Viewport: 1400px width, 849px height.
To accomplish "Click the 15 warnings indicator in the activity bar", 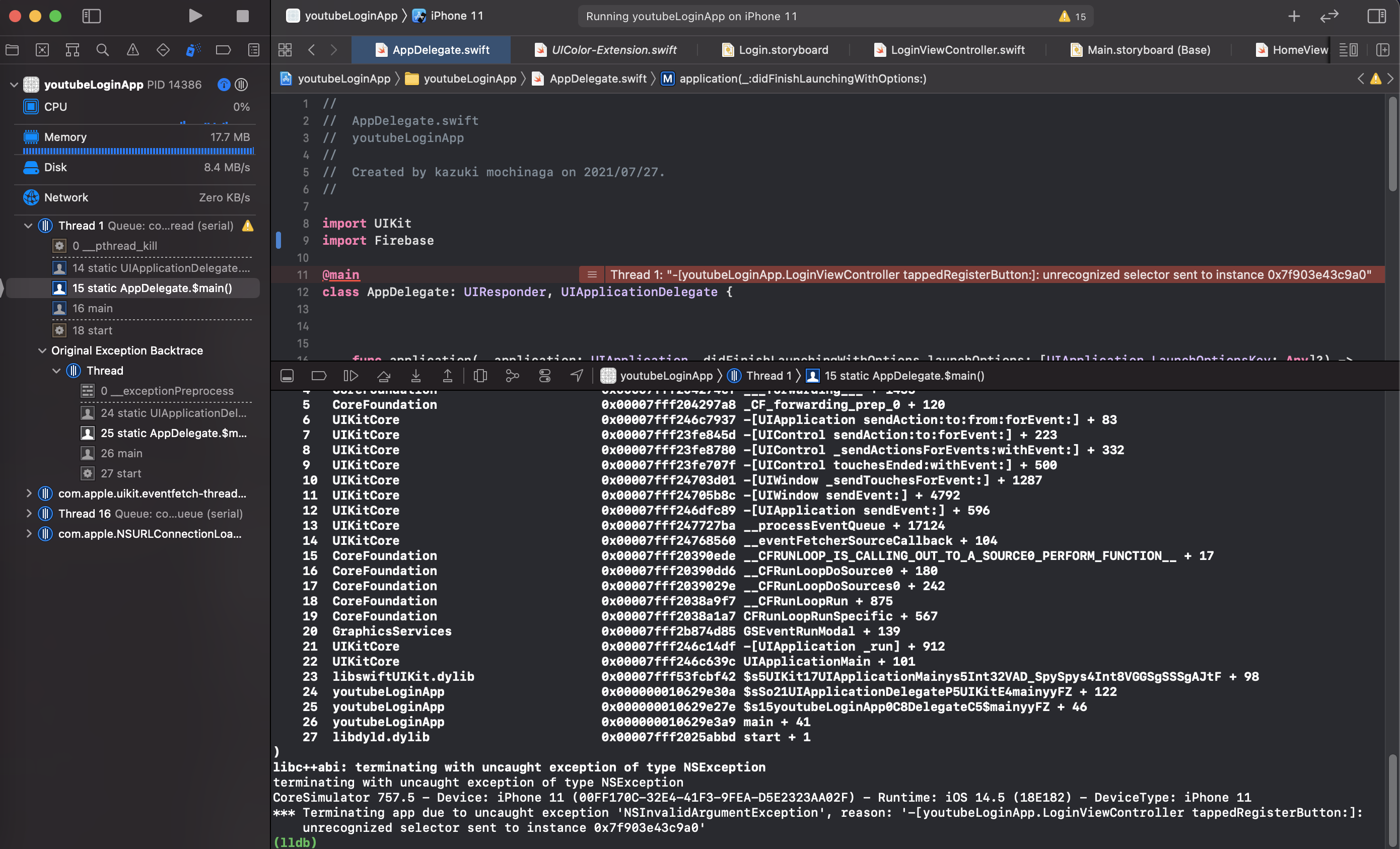I will click(x=1072, y=17).
